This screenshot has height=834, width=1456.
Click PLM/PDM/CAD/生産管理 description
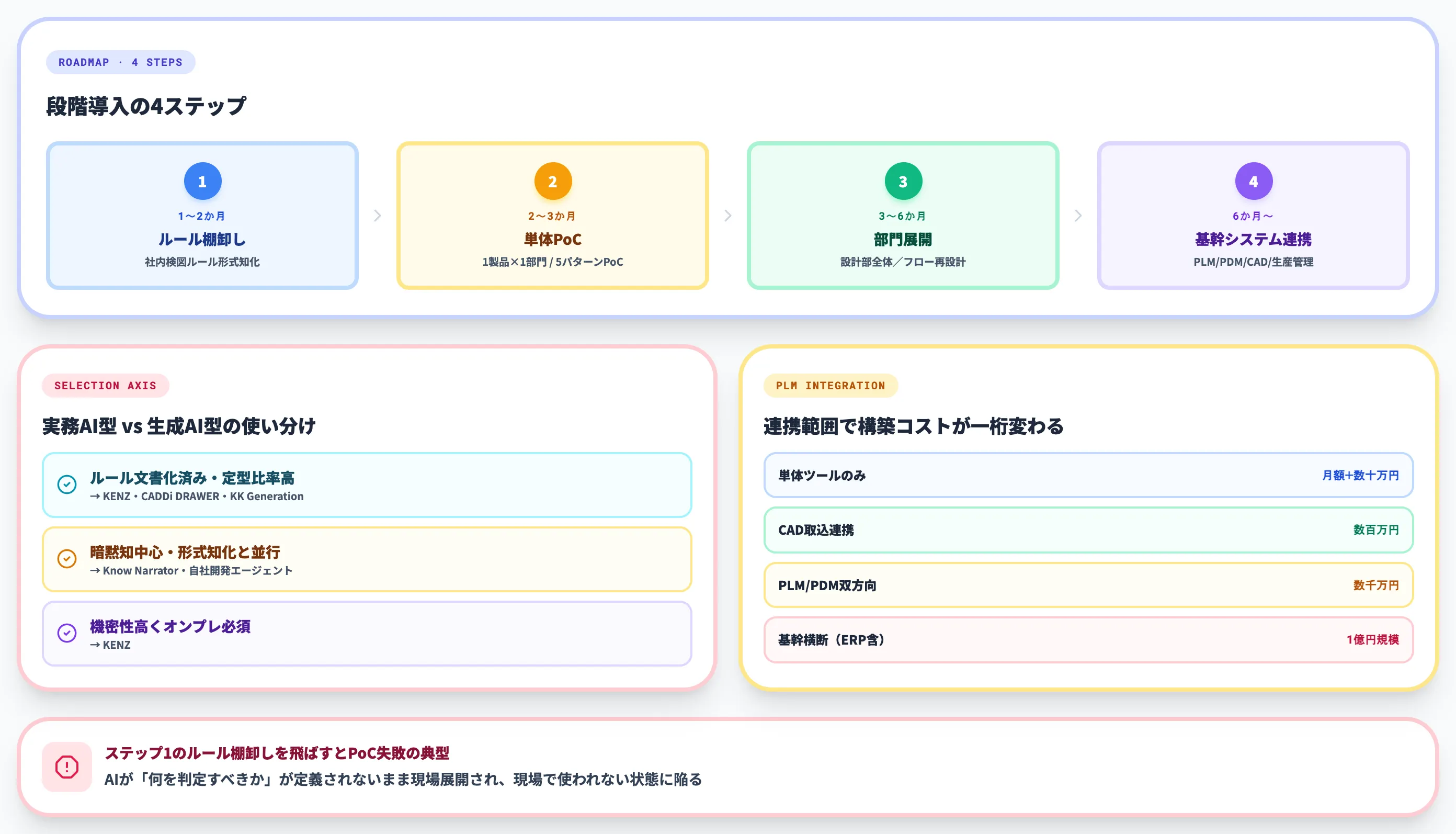1253,262
